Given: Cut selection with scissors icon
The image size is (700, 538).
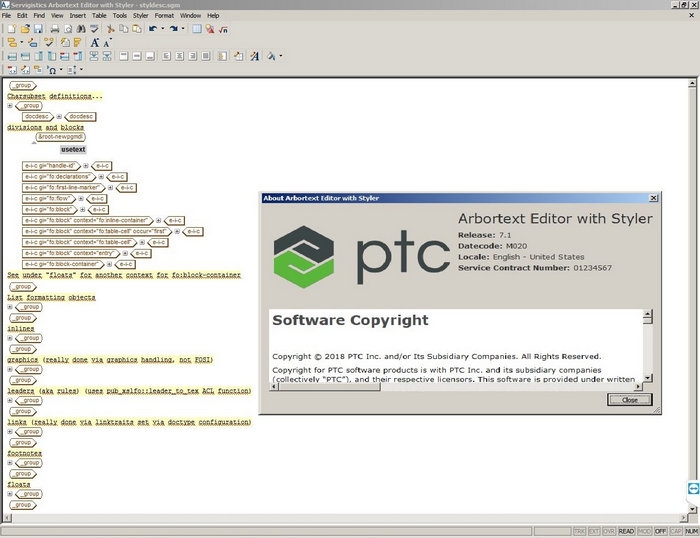Looking at the screenshot, I should 110,29.
